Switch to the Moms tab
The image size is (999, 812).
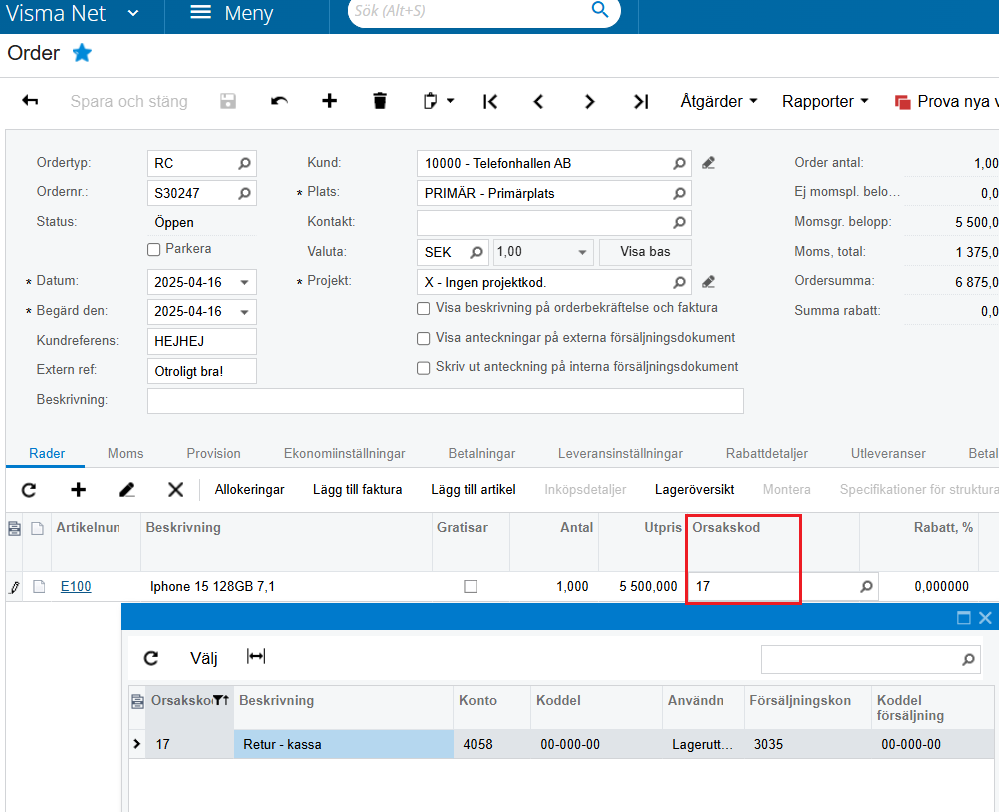pos(125,453)
